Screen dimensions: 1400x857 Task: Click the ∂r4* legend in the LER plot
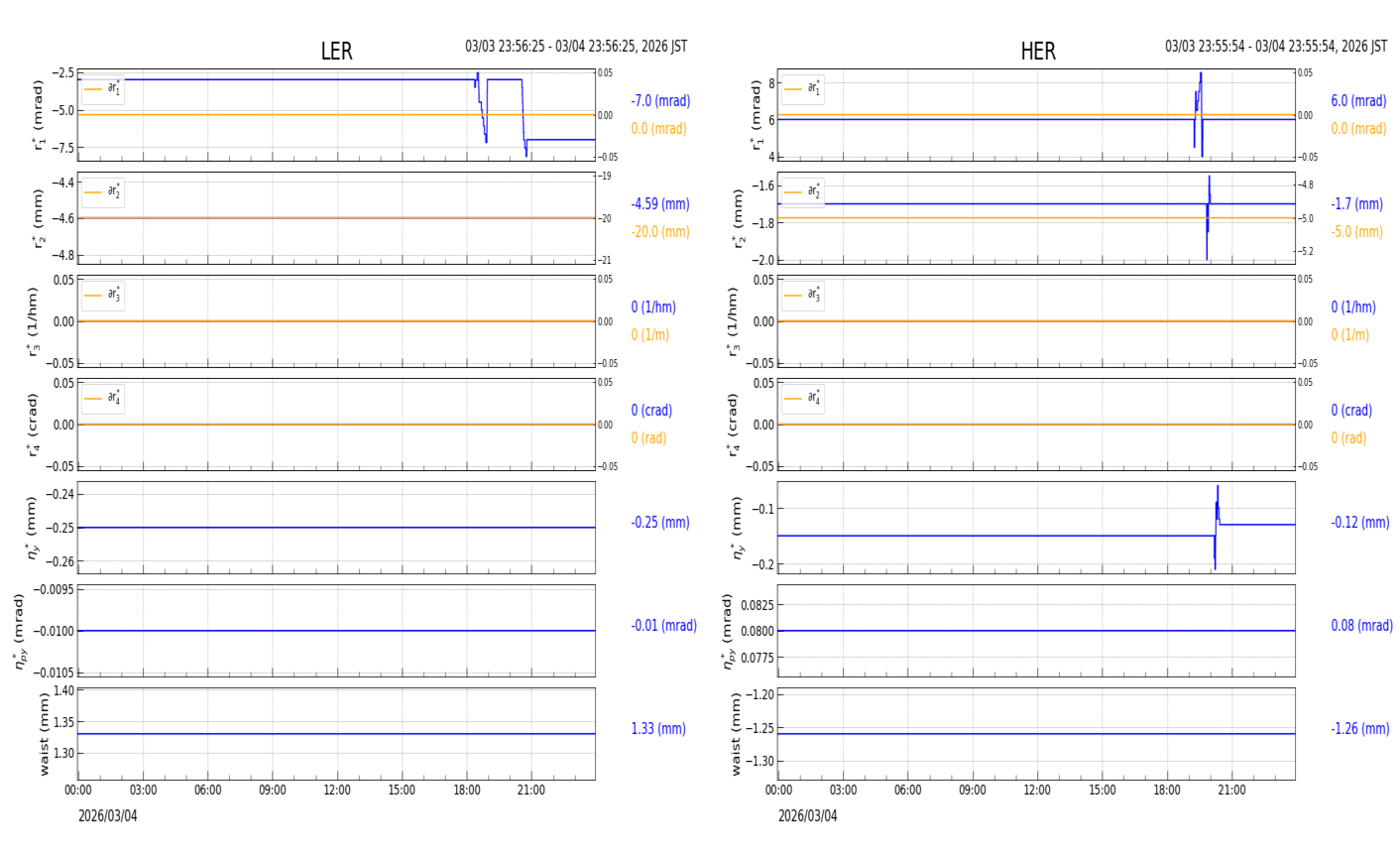103,398
